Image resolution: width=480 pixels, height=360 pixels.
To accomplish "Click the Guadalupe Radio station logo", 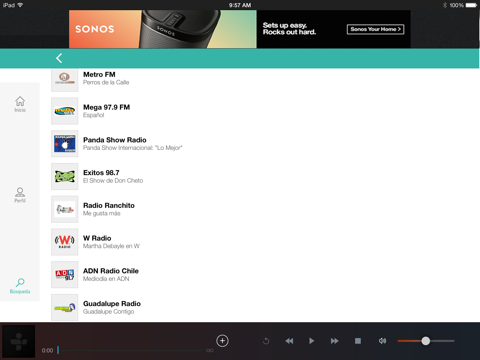I will (x=65, y=307).
